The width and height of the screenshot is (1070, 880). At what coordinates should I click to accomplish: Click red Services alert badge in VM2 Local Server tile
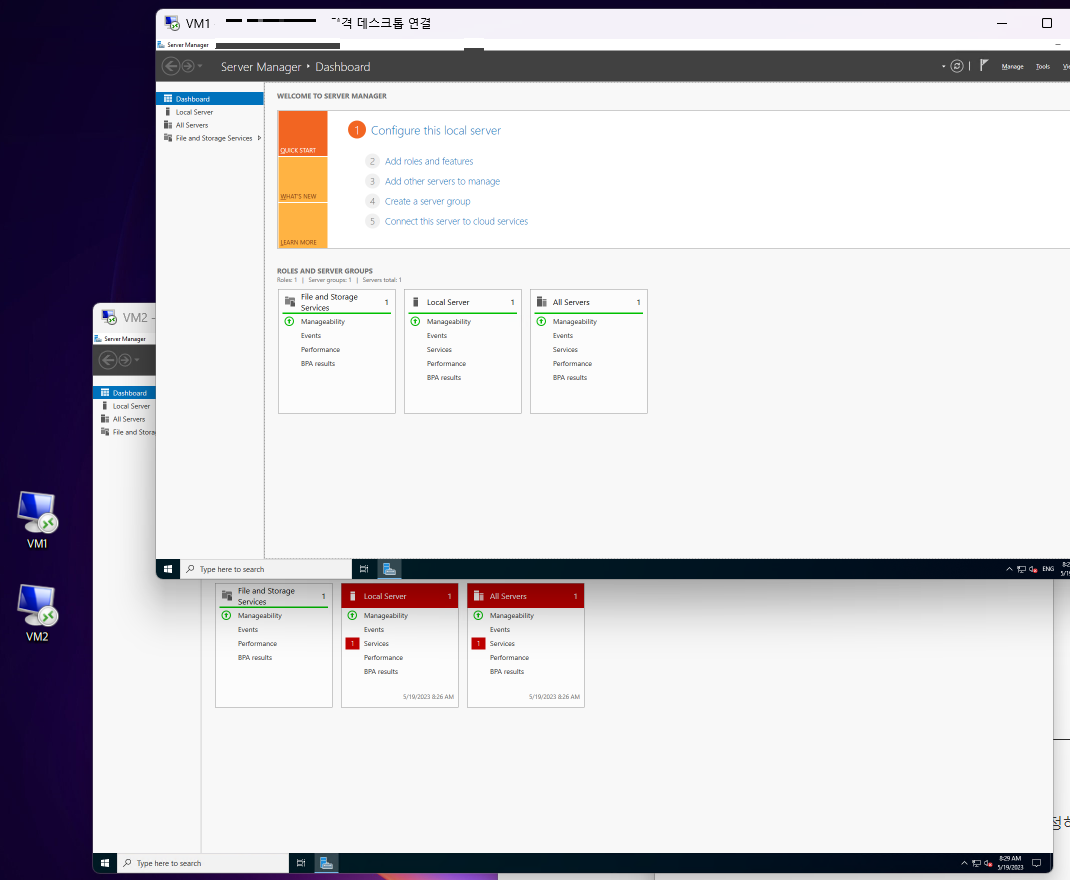(352, 643)
